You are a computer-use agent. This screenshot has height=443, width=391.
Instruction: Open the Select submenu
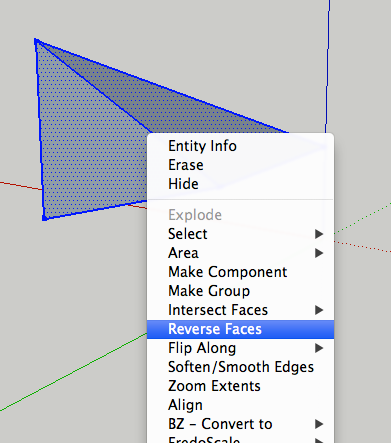coord(240,234)
